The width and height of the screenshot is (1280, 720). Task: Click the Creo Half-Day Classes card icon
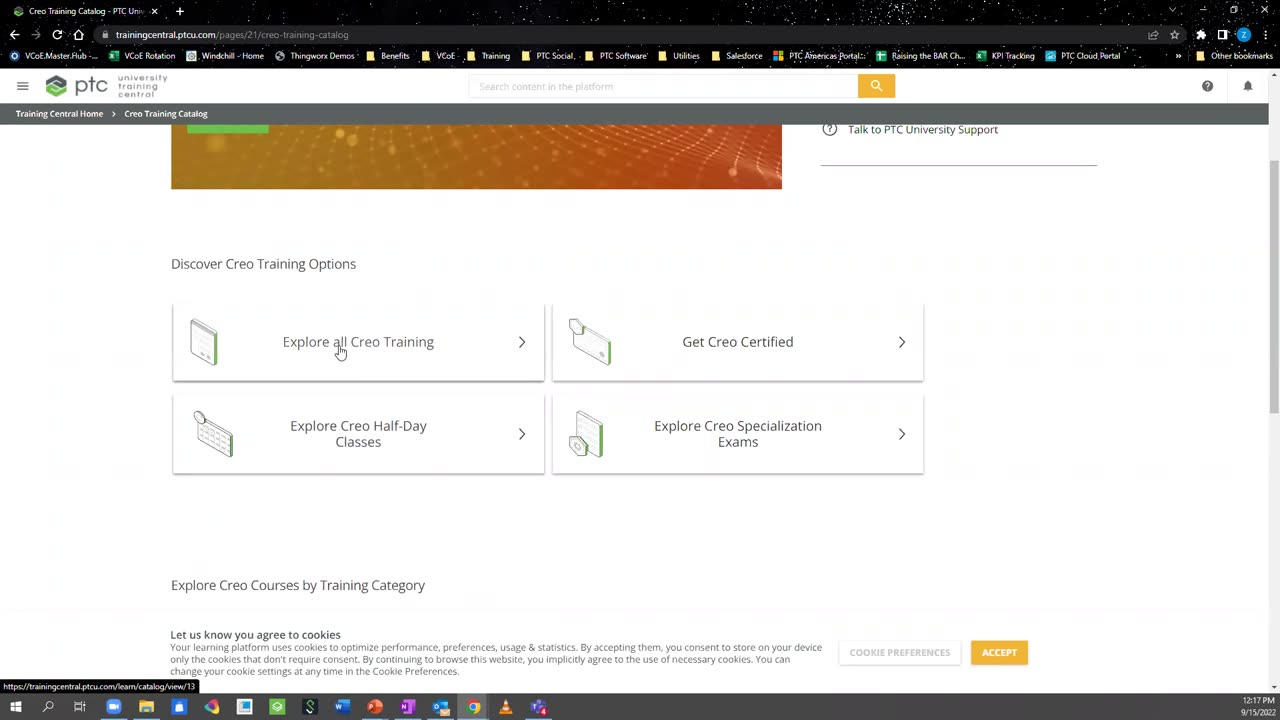coord(213,434)
